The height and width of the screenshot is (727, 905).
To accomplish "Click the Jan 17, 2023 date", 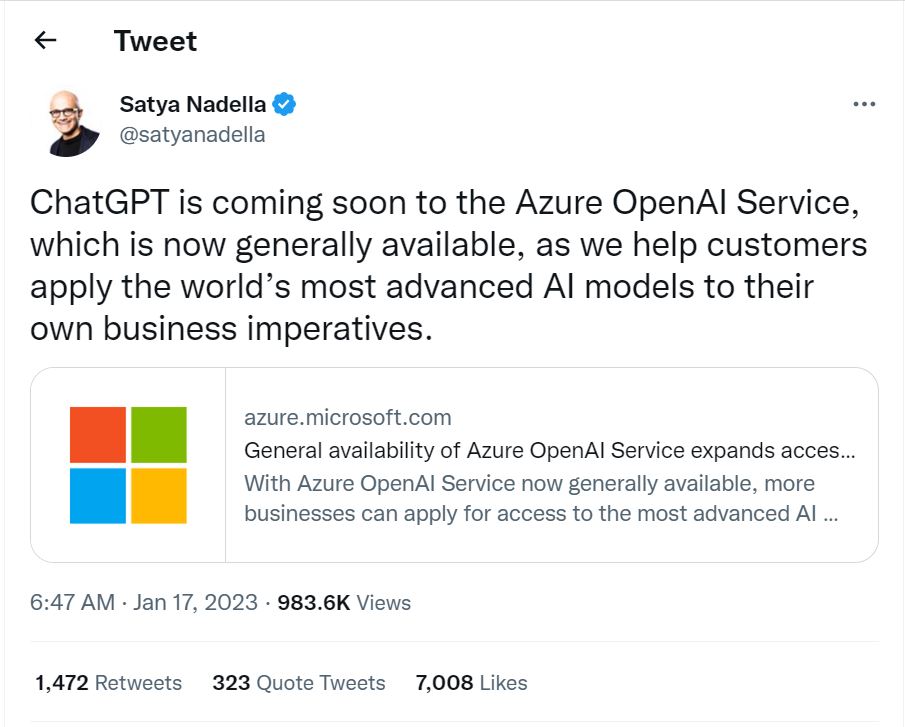I will click(x=195, y=602).
